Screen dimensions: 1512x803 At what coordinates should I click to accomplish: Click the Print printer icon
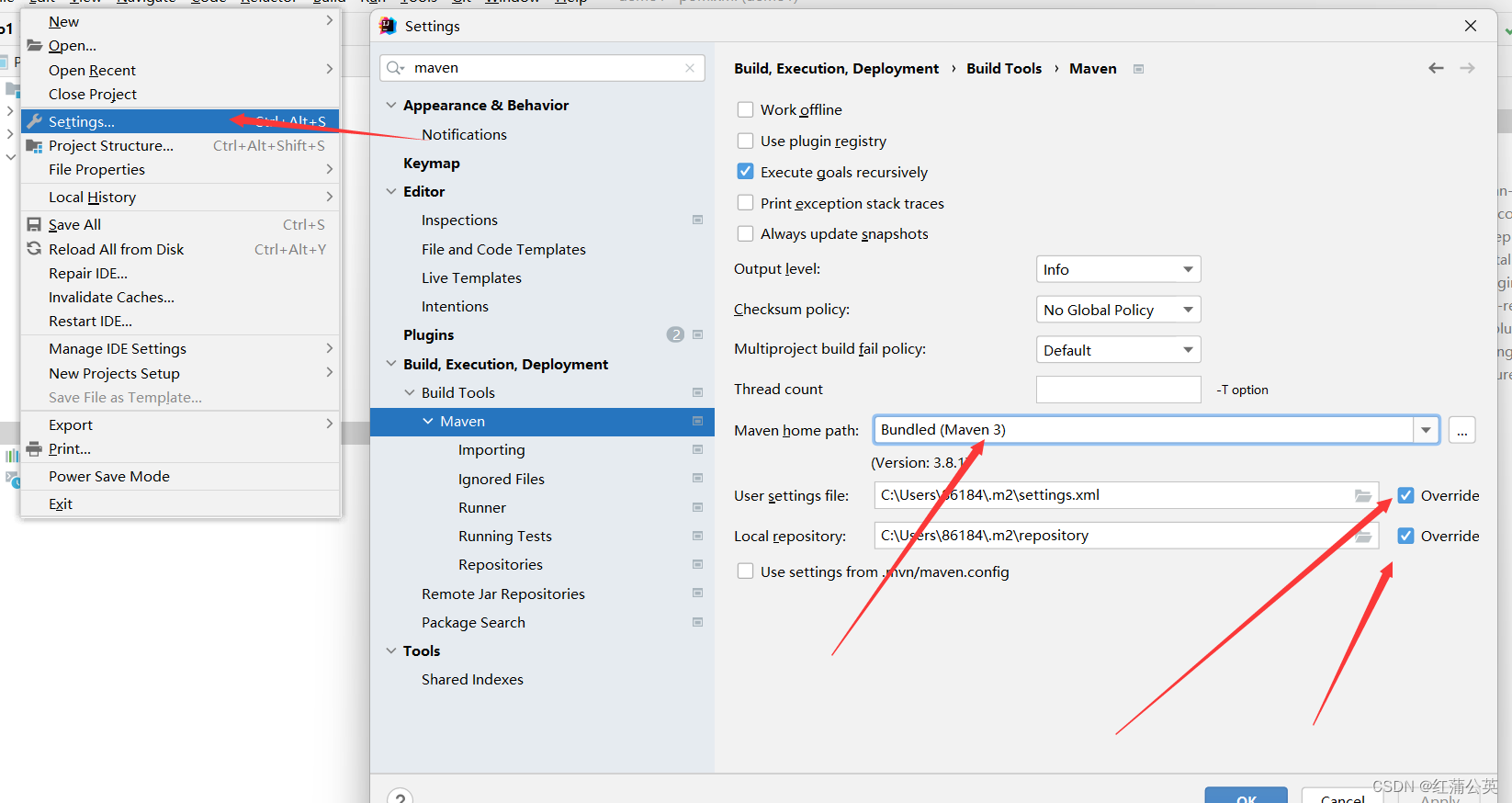coord(34,448)
